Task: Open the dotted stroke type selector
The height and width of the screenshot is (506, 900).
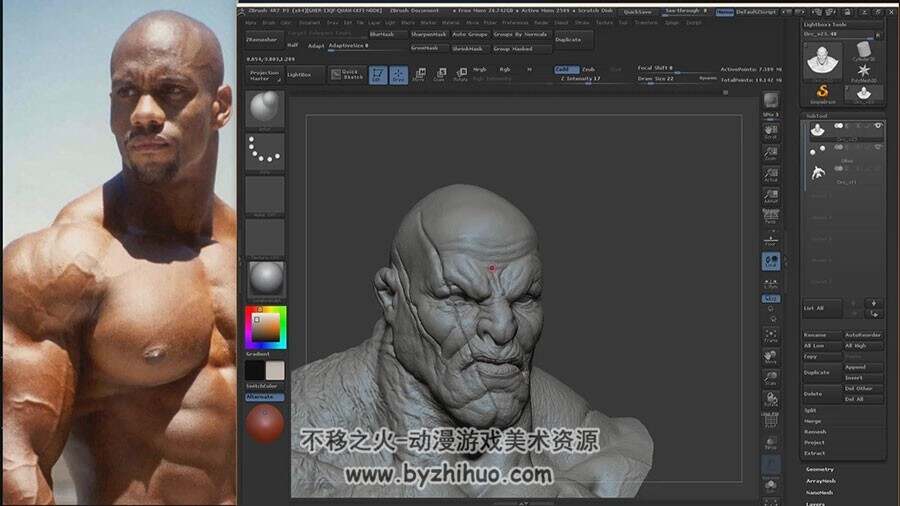Action: [x=265, y=152]
